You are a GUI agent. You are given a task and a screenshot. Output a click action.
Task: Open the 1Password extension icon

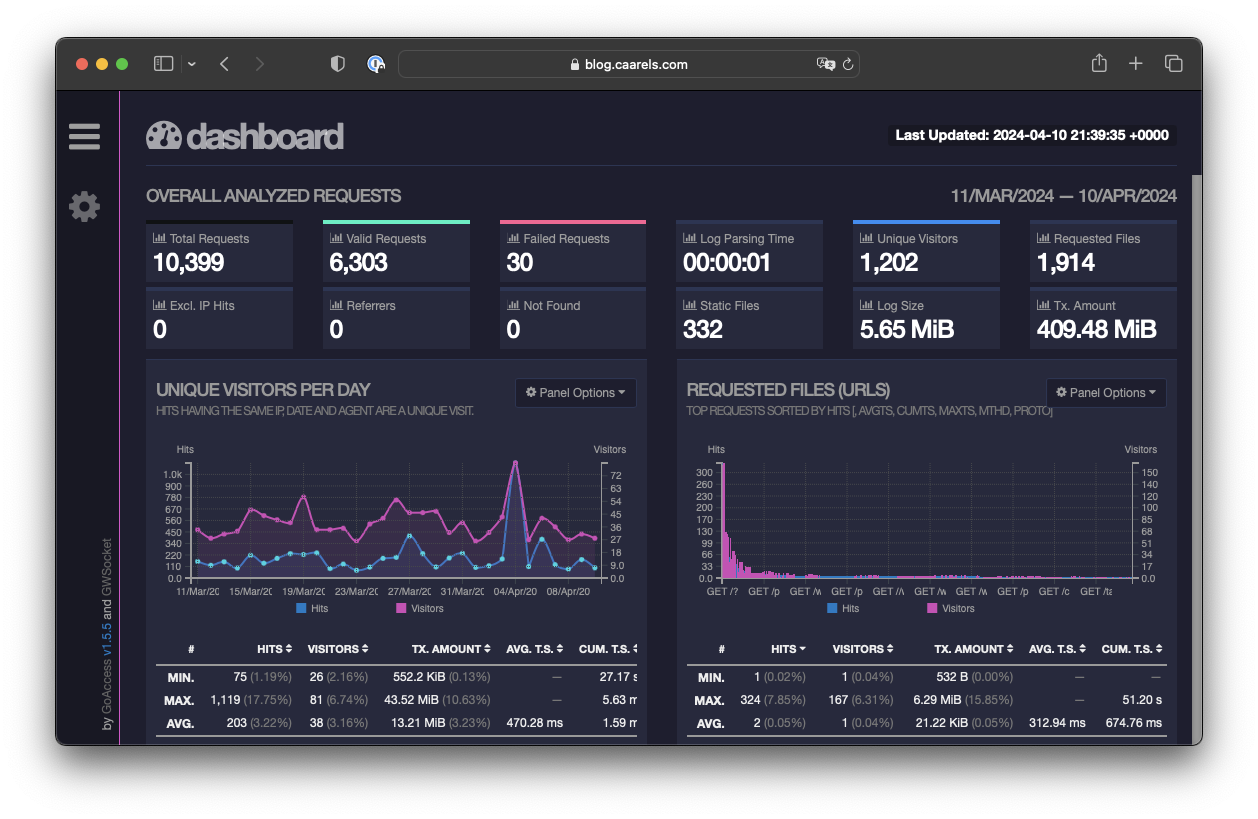coord(376,64)
